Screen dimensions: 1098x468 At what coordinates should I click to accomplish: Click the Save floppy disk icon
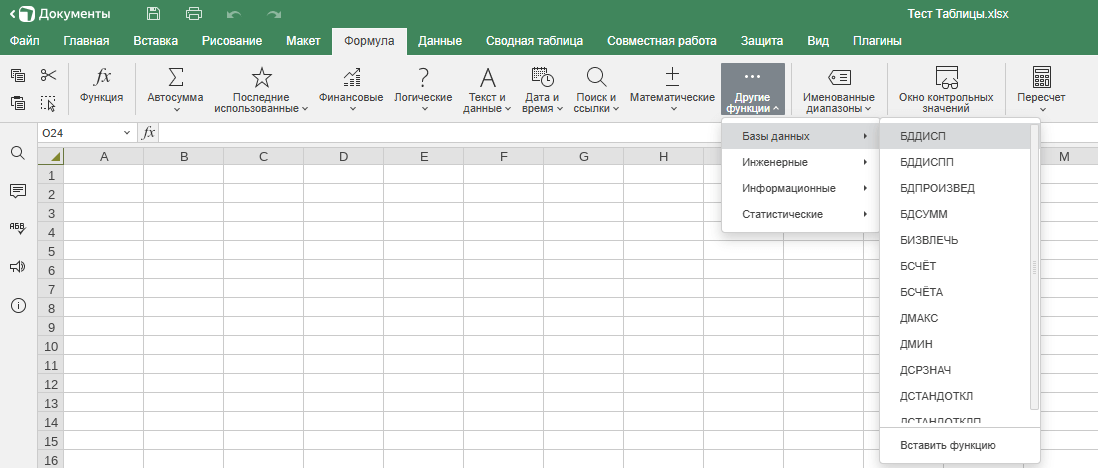point(153,13)
